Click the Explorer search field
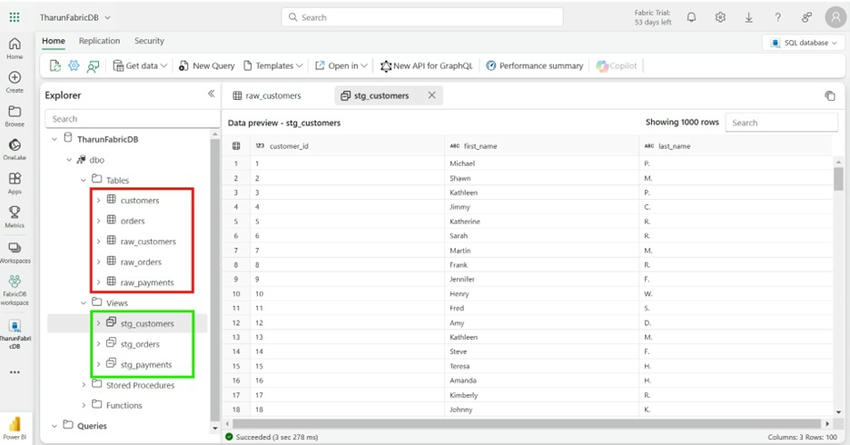Screen dimensions: 850x445 coord(132,119)
